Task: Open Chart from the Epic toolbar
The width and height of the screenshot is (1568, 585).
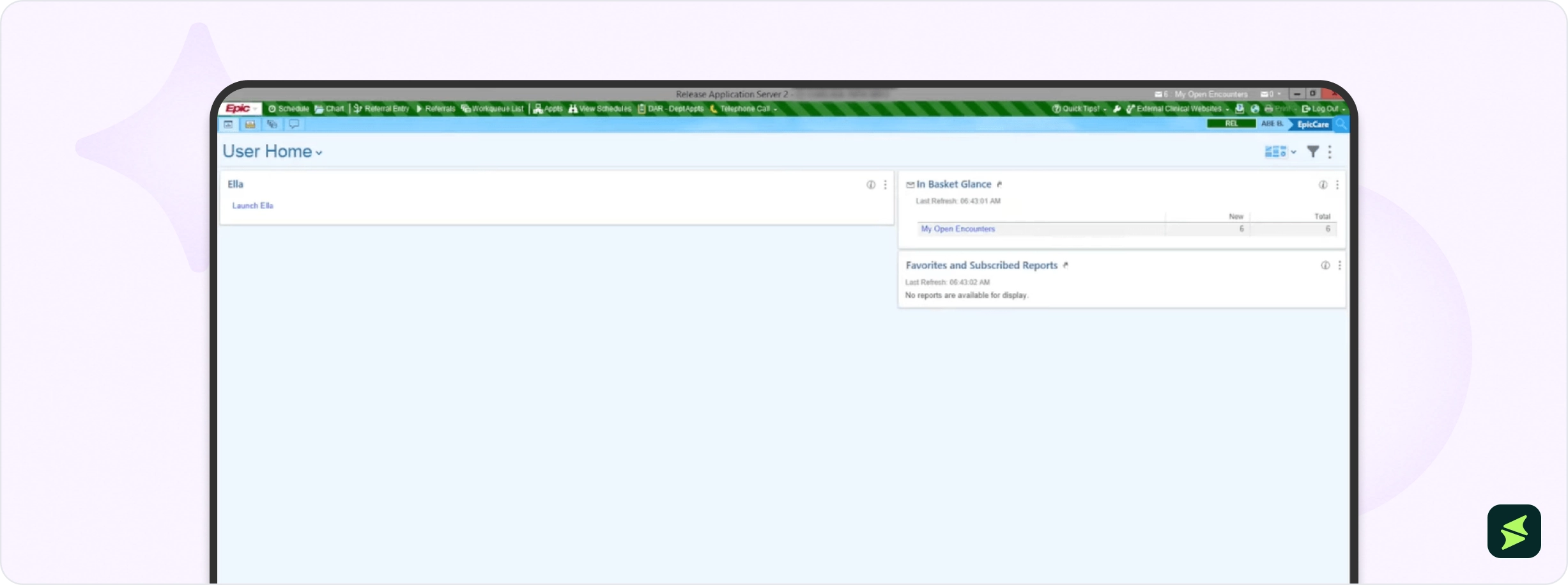Action: coord(330,109)
